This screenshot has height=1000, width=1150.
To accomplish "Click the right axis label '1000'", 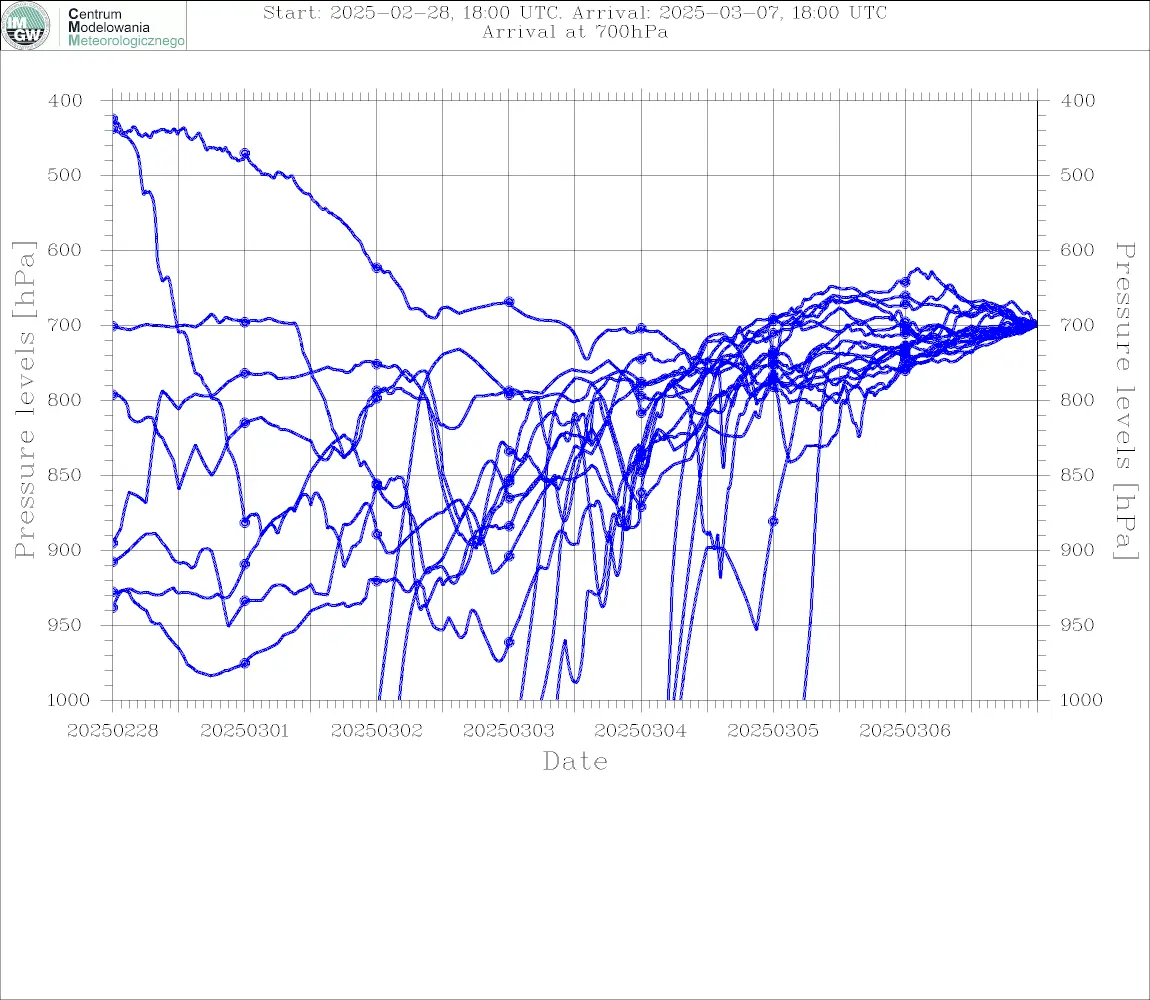I will [1081, 700].
